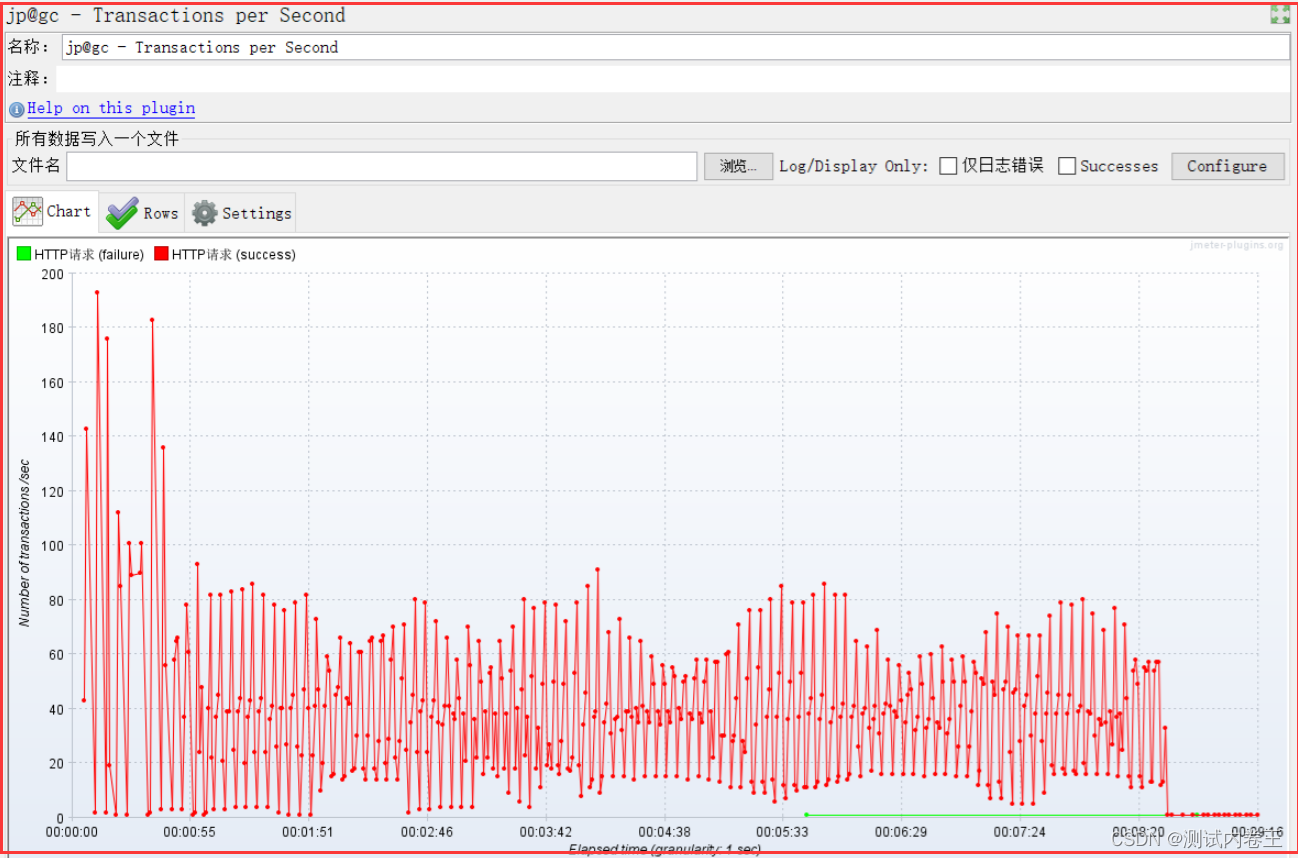Screen dimensions: 1298x858
Task: Open the Help on this plugin link
Action: tap(111, 108)
